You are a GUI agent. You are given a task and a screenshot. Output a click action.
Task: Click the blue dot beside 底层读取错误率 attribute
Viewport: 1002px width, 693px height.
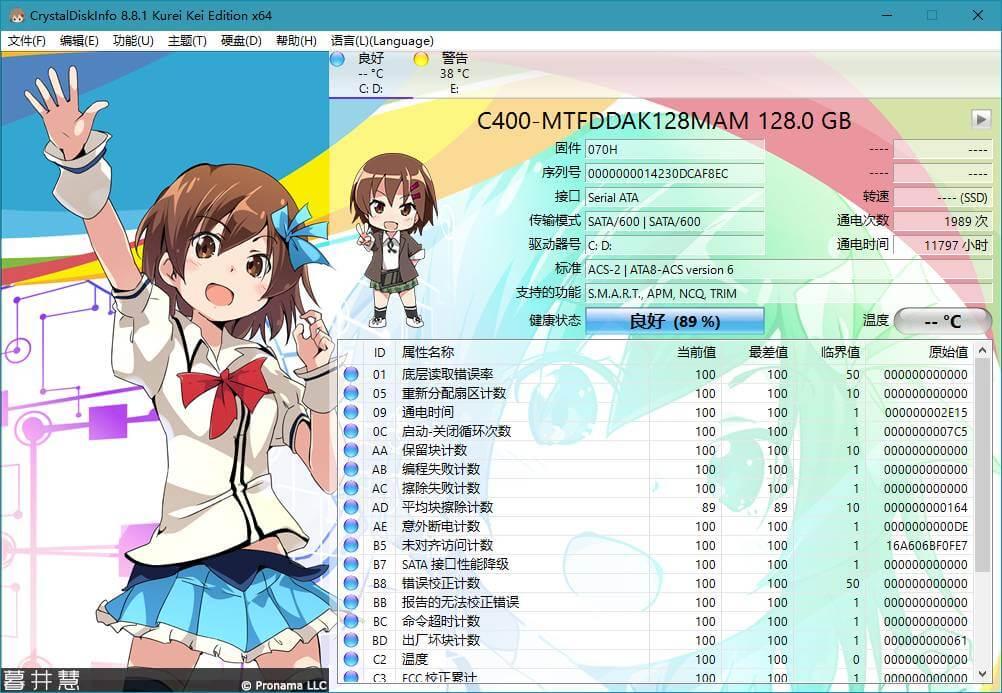click(353, 374)
